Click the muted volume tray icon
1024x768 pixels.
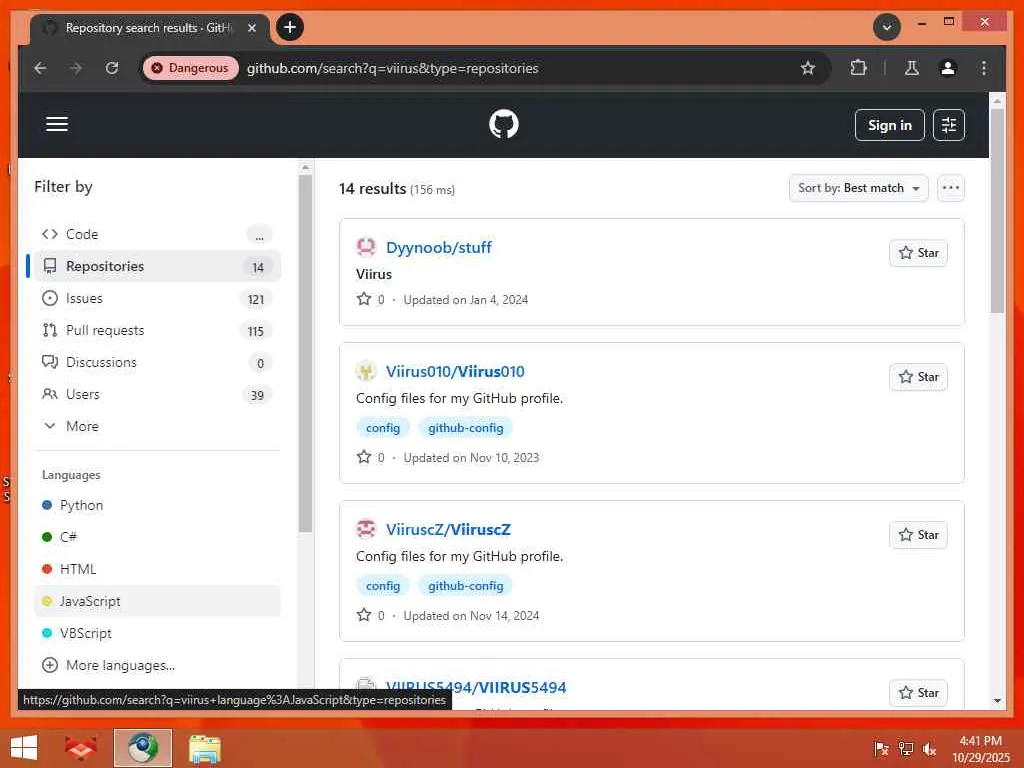[929, 749]
